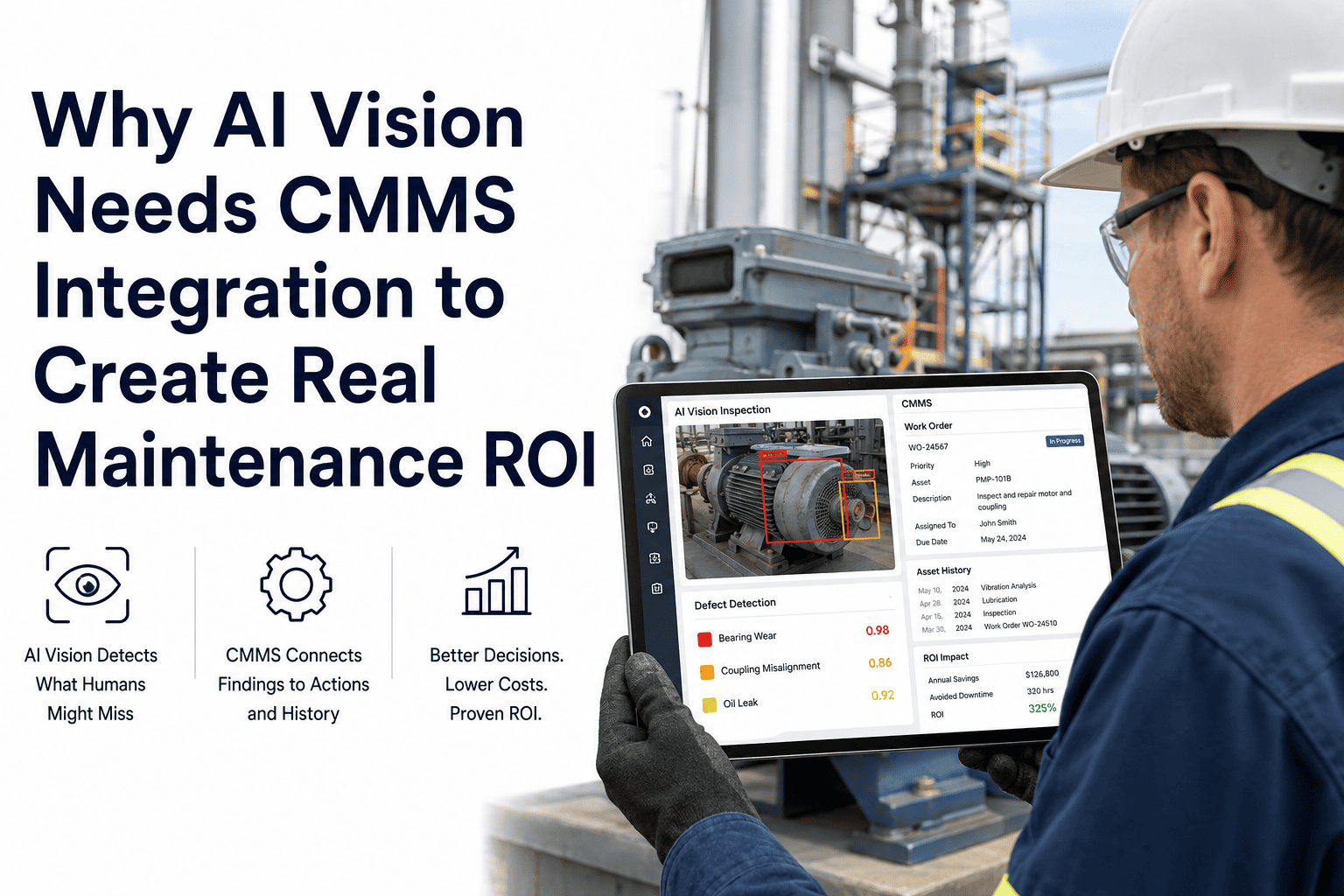Select the Coupling Misalignment defect label

point(771,668)
